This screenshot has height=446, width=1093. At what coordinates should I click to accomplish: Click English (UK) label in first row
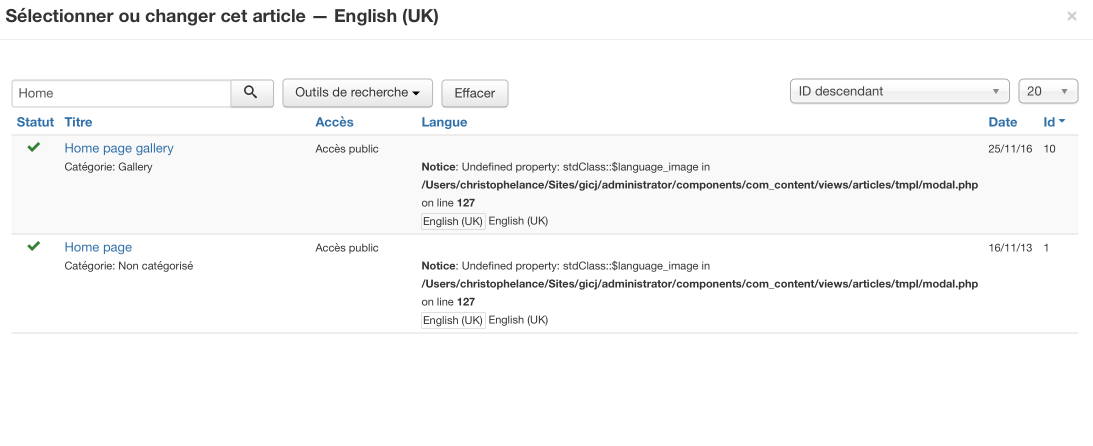point(454,221)
